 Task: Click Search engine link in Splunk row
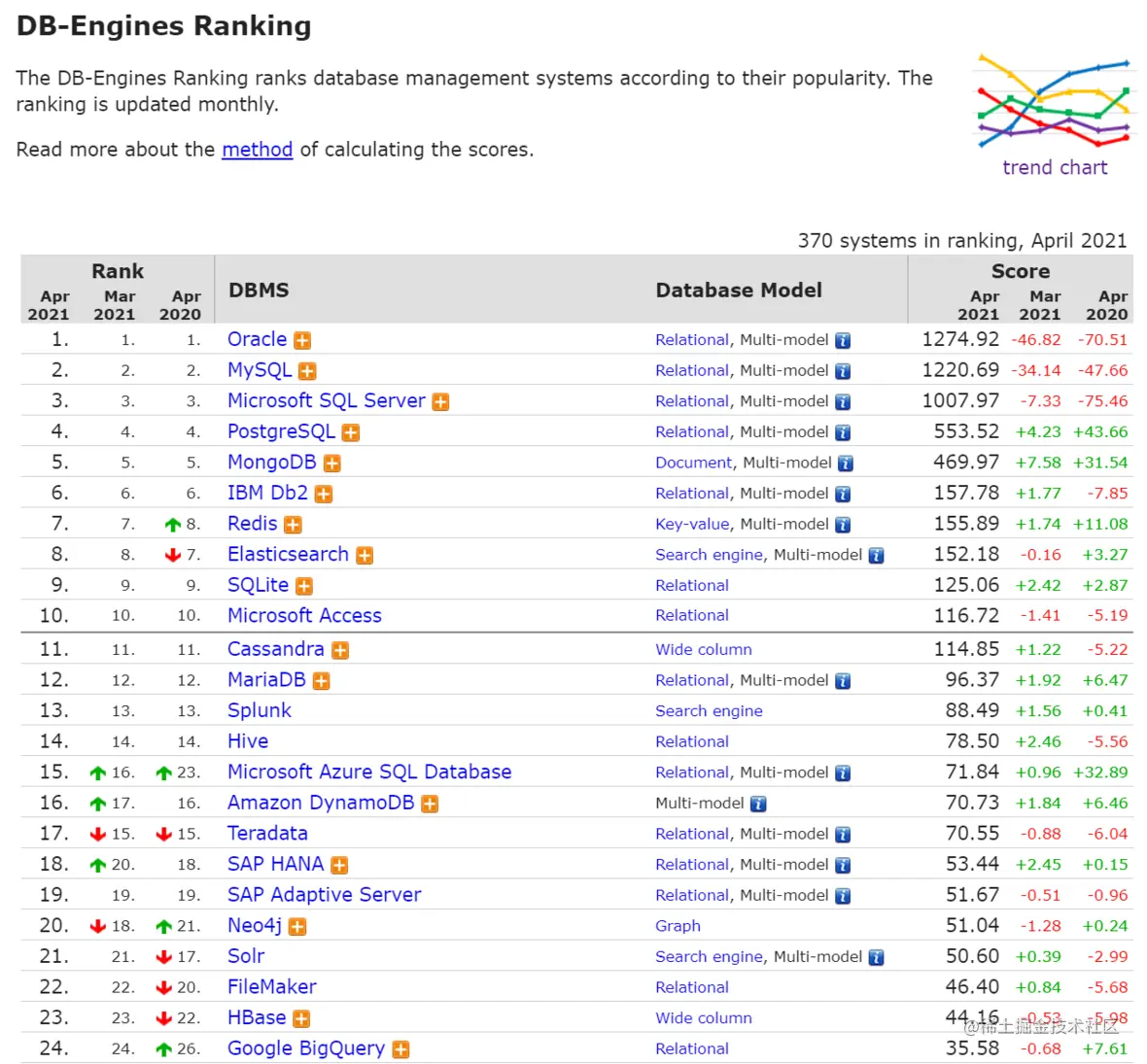click(x=709, y=711)
